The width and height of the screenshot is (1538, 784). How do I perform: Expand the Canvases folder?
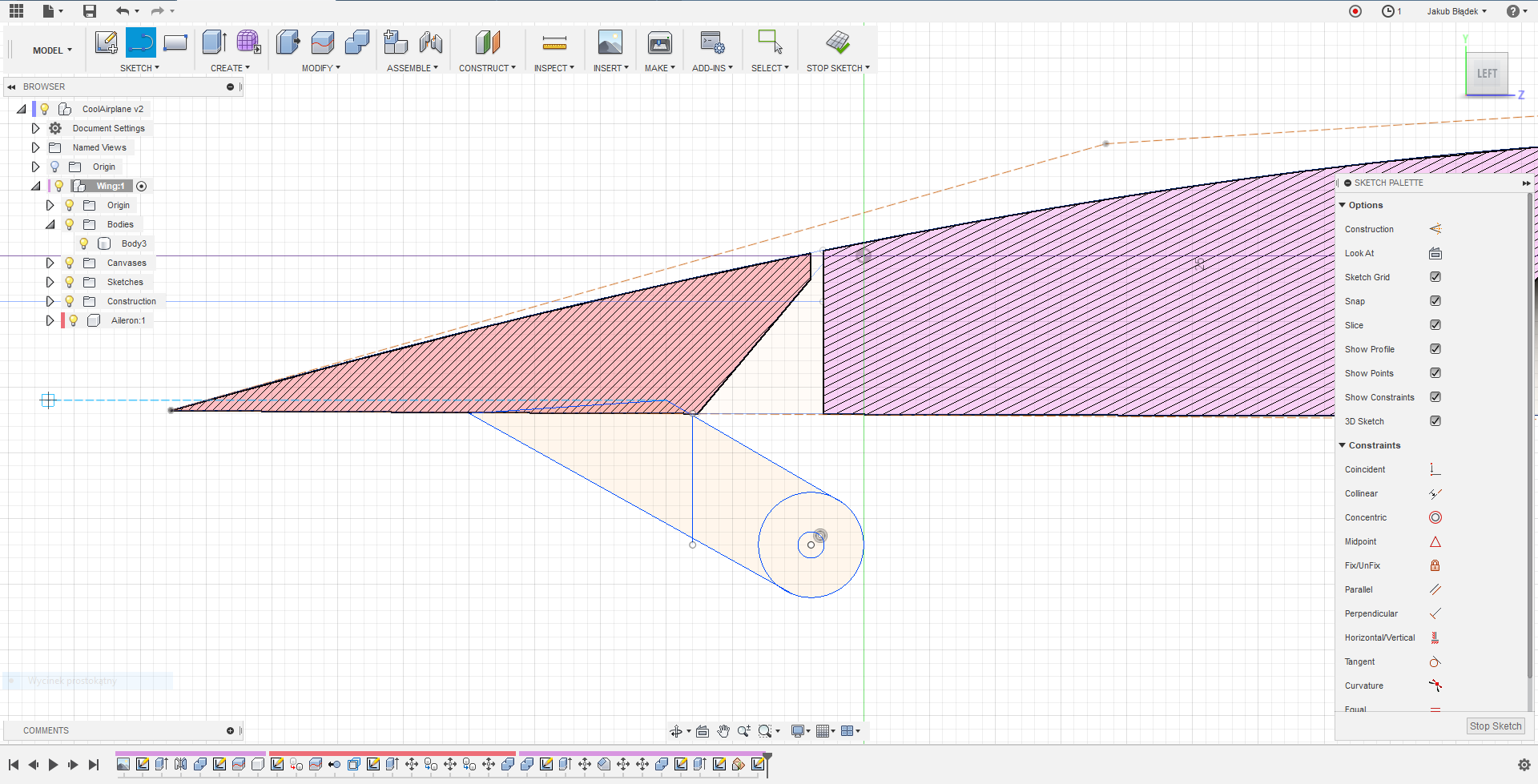(x=50, y=263)
